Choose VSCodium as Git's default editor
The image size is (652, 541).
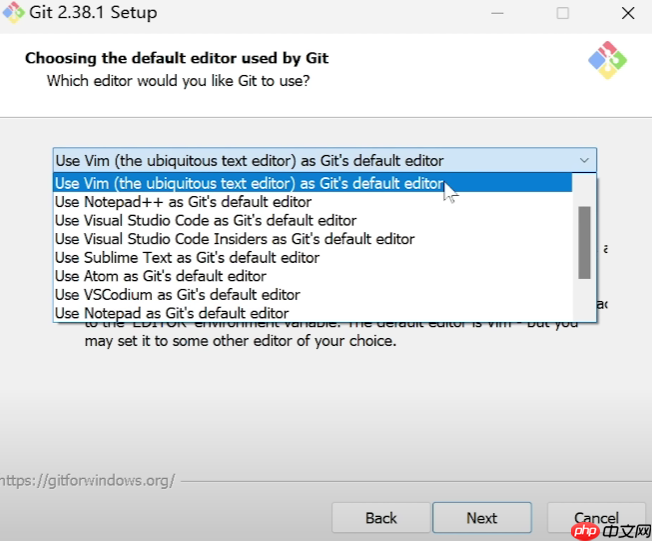(313, 295)
